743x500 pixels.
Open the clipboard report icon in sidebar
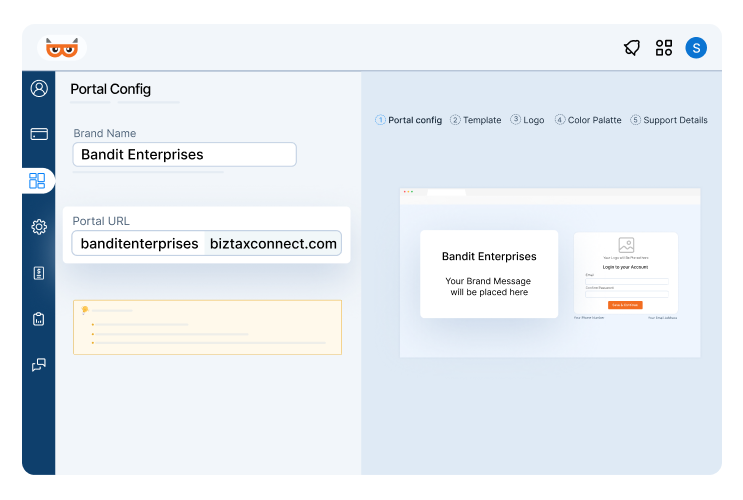pos(39,319)
